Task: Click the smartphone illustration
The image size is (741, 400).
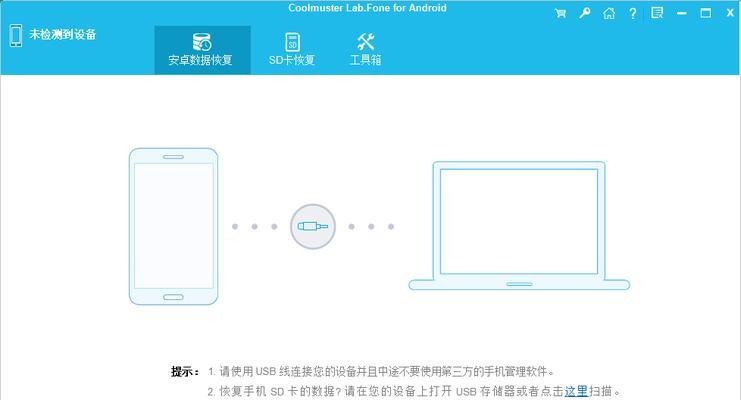Action: coord(173,226)
